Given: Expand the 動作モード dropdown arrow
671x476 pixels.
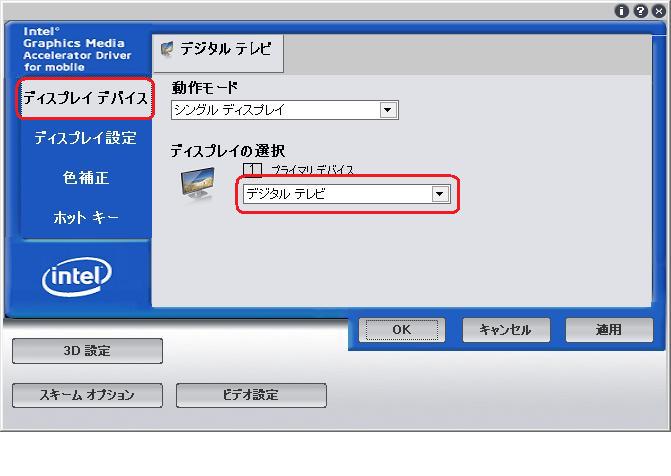Looking at the screenshot, I should 388,110.
